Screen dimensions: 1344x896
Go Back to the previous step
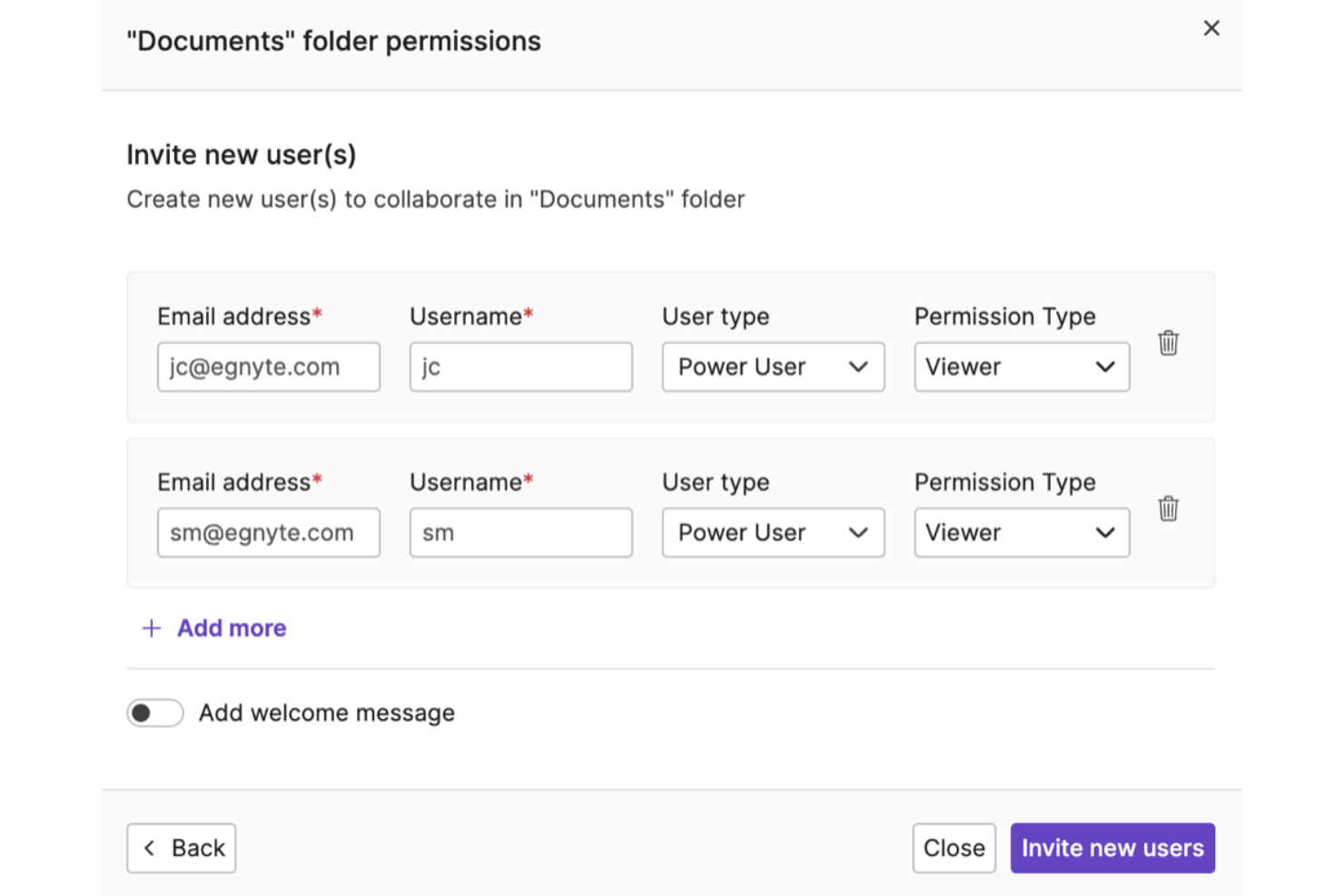coord(182,848)
